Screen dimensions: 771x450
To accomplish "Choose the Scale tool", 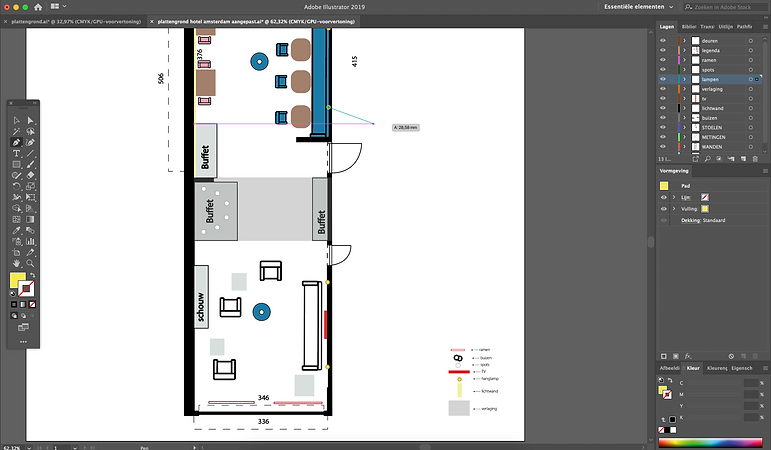I will 30,186.
